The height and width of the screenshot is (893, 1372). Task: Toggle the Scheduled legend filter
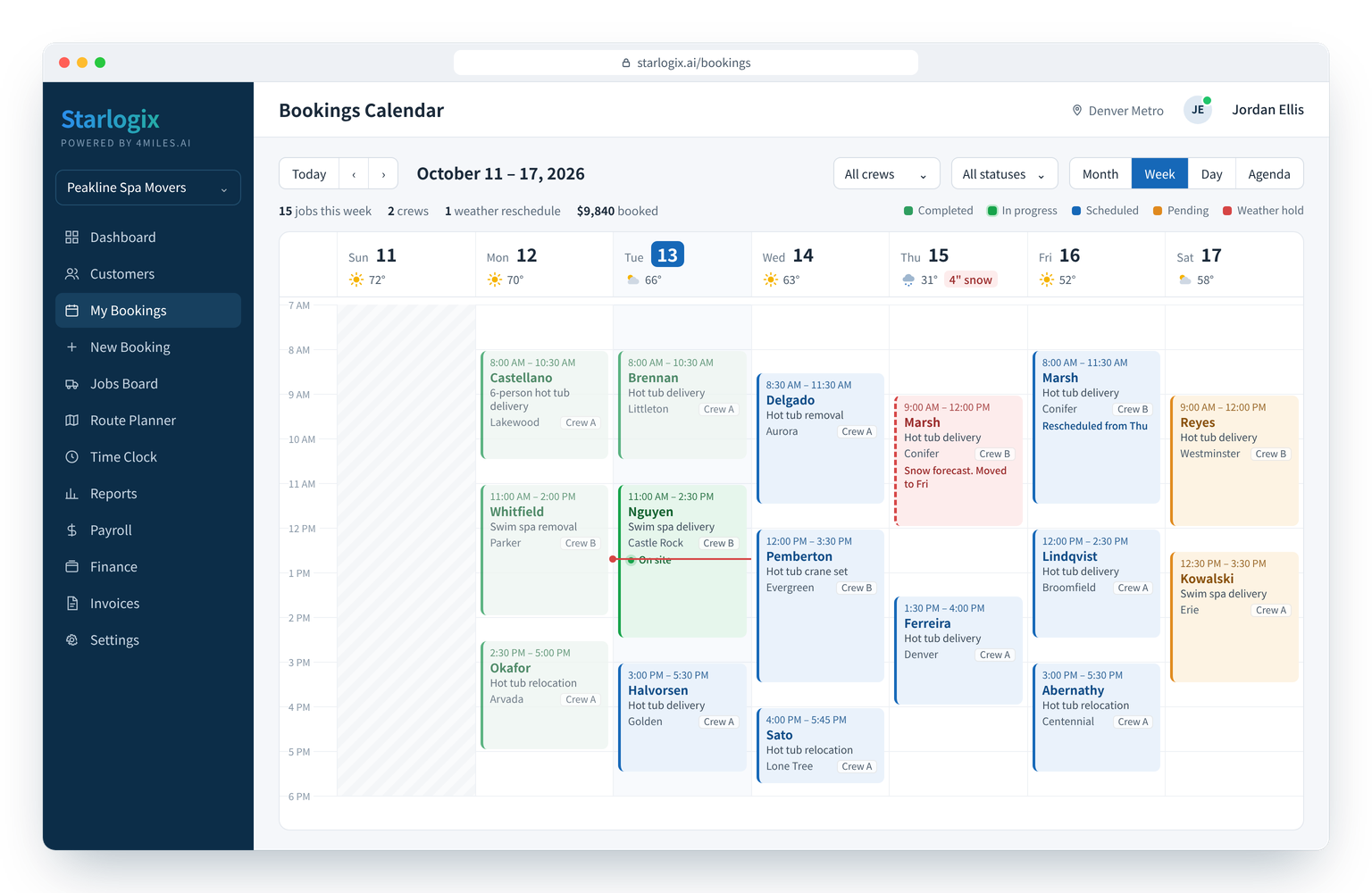[x=1105, y=211]
